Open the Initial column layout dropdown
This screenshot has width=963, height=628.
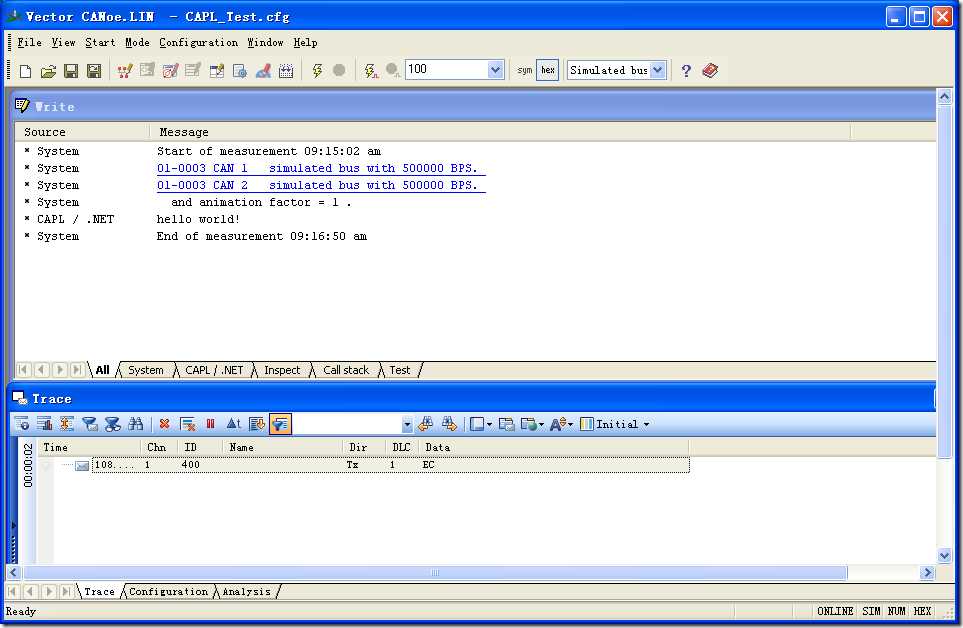[615, 424]
